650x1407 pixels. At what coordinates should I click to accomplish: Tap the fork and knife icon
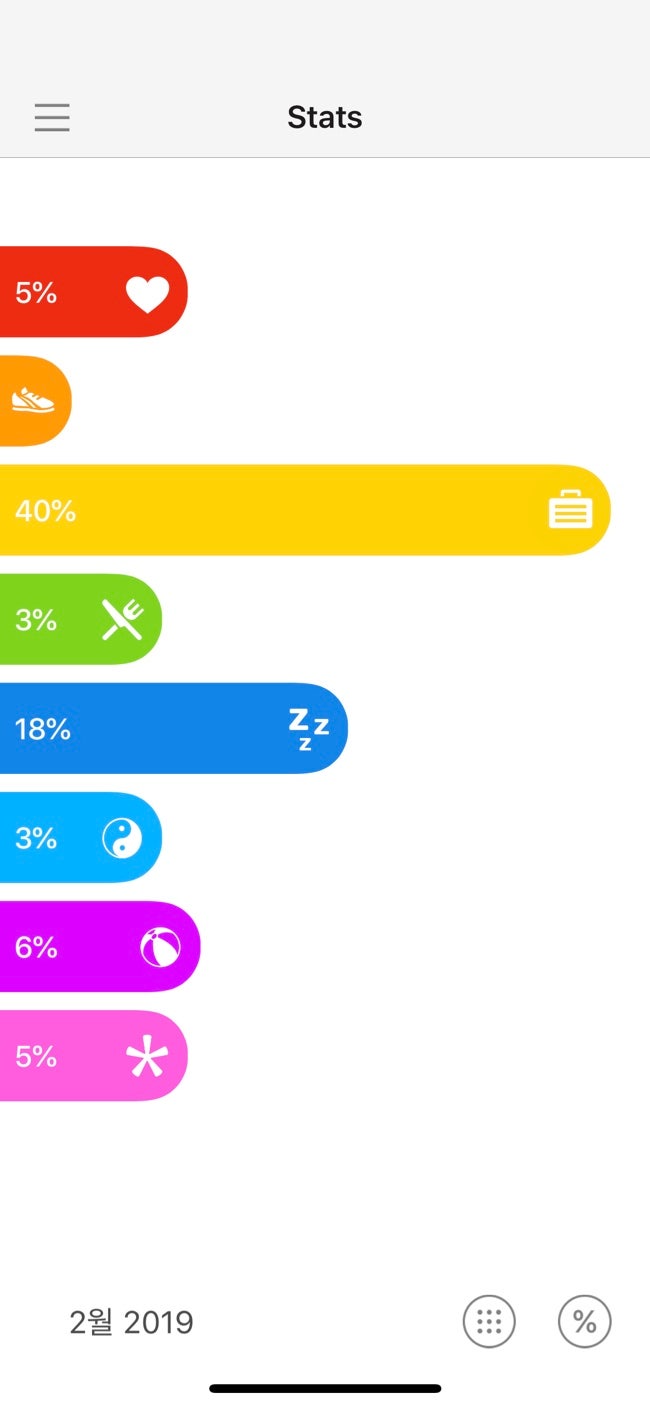click(122, 619)
